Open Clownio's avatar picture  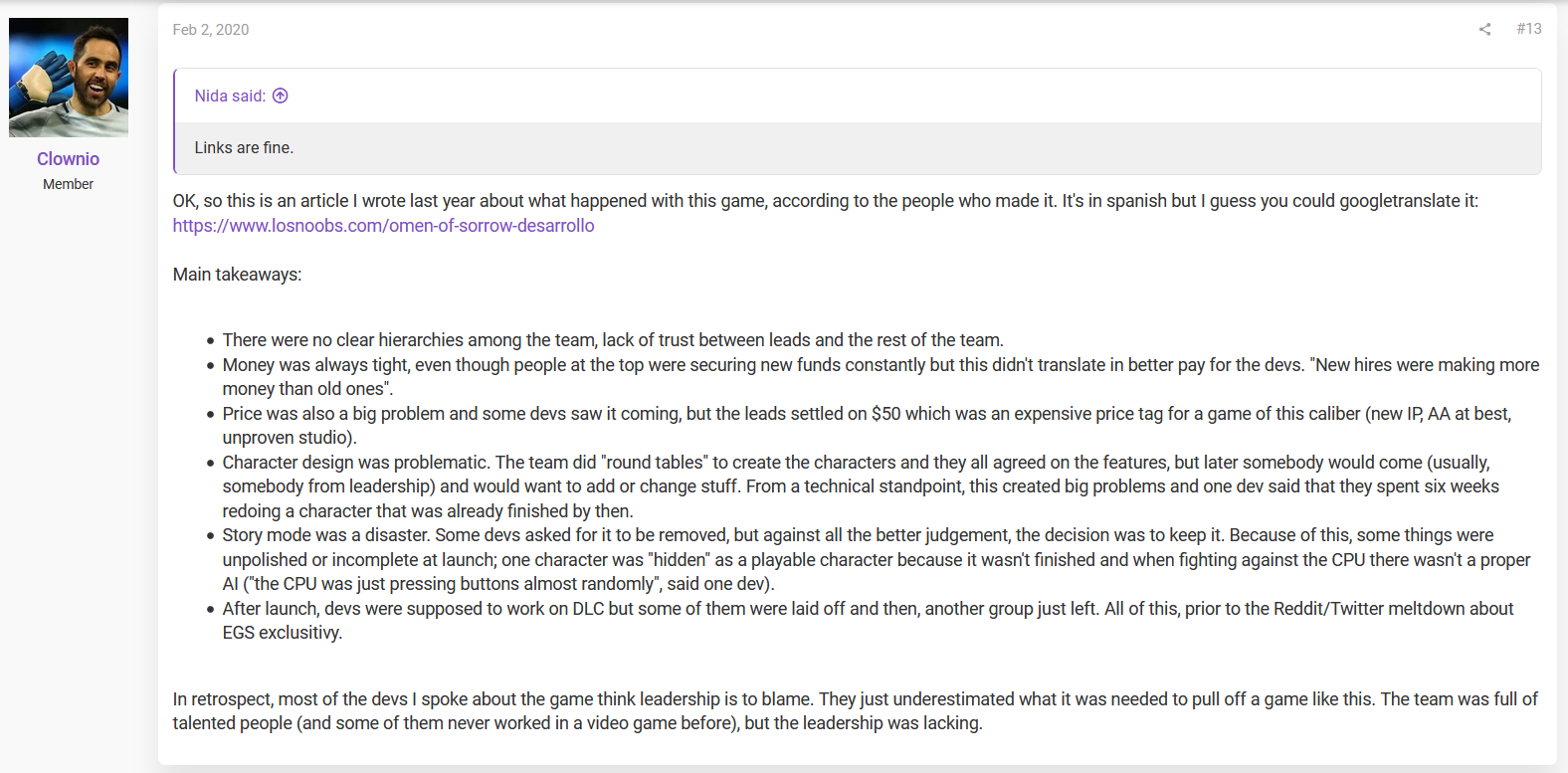tap(69, 78)
